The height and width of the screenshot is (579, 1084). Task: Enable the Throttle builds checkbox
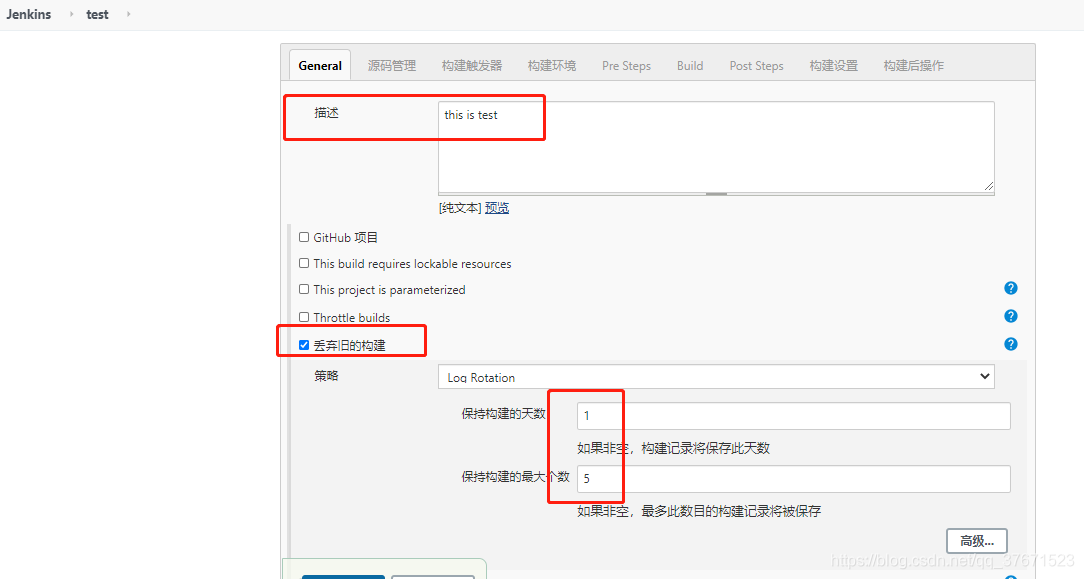coord(303,317)
